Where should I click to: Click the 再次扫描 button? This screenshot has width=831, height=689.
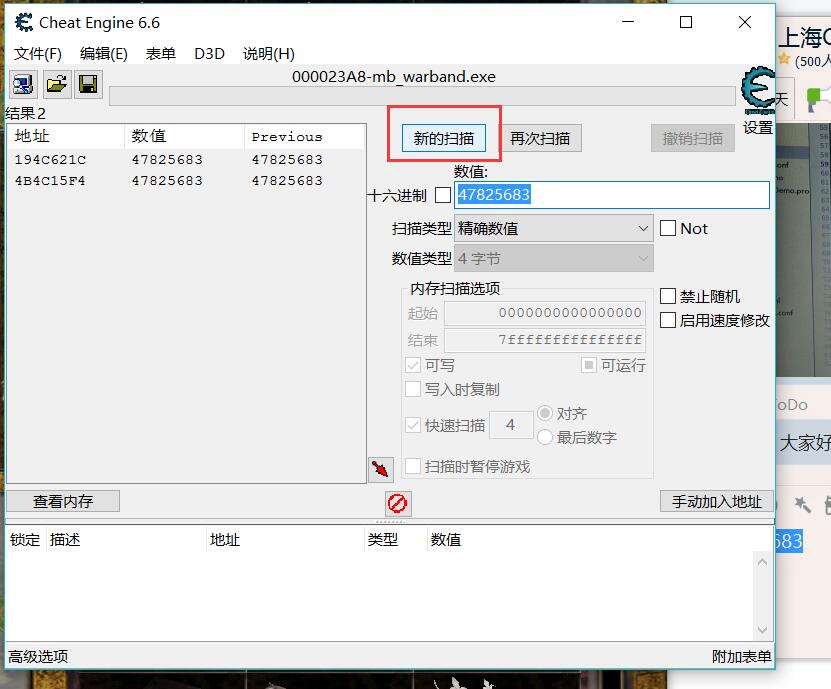[x=540, y=138]
